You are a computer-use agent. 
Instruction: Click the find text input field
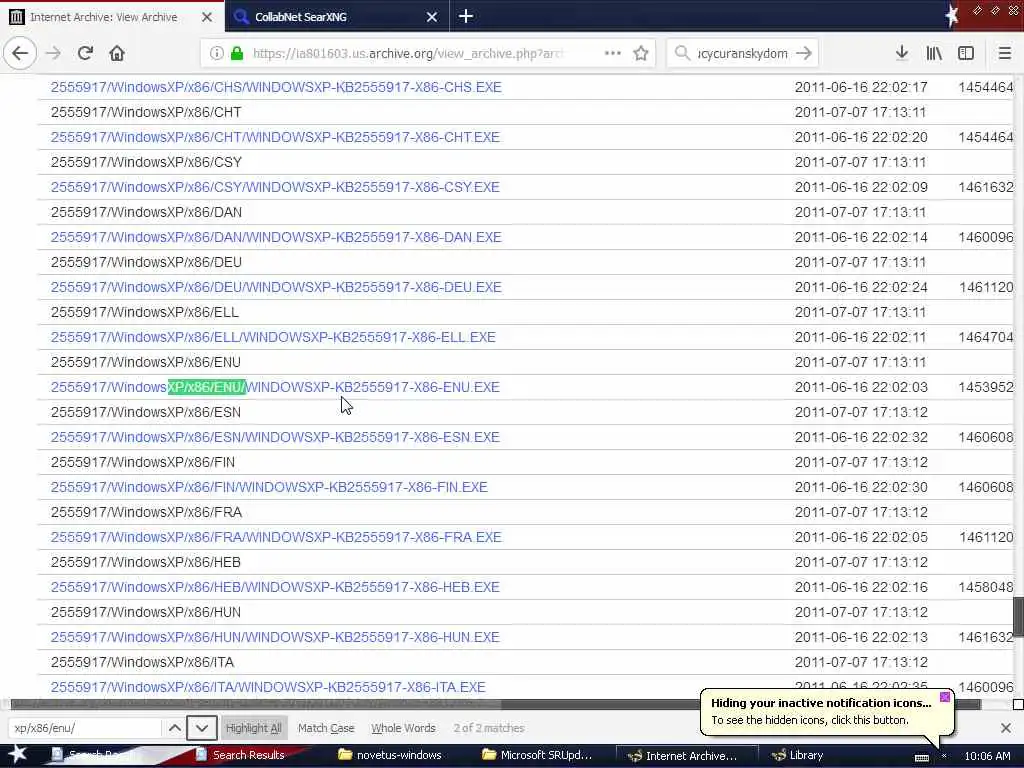84,728
